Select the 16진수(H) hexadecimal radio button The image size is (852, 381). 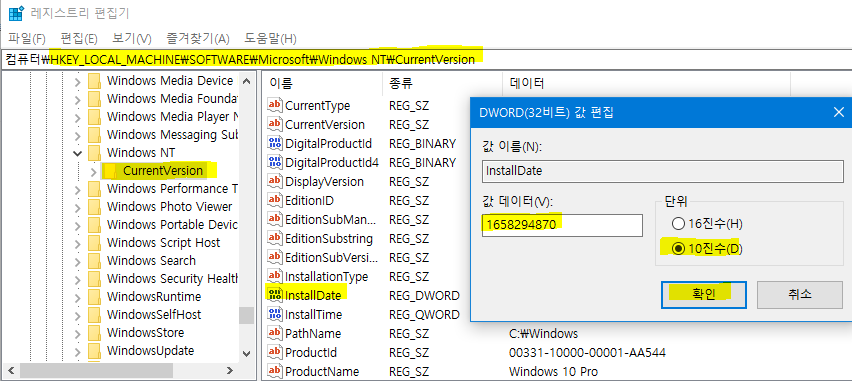(678, 223)
